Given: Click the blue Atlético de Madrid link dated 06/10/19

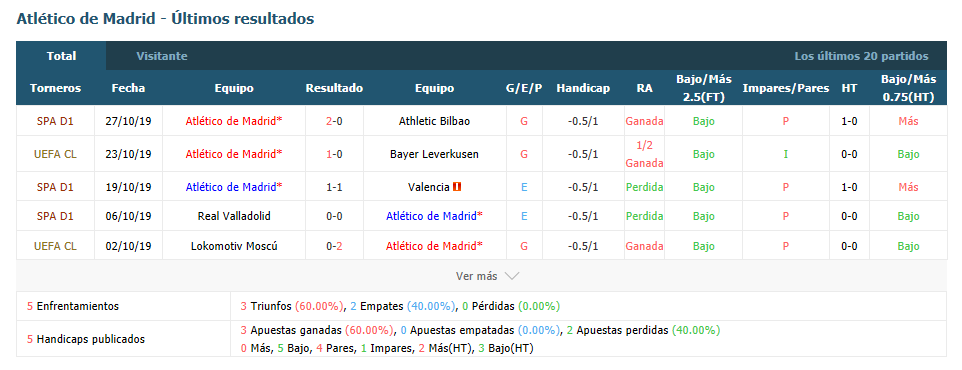Looking at the screenshot, I should [434, 216].
